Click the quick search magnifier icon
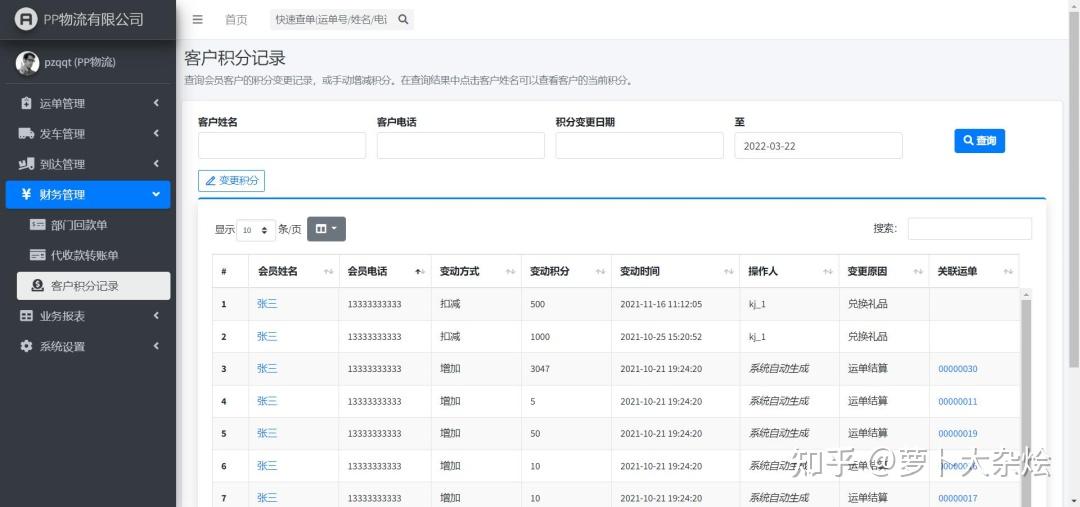The width and height of the screenshot is (1080, 507). [x=404, y=19]
